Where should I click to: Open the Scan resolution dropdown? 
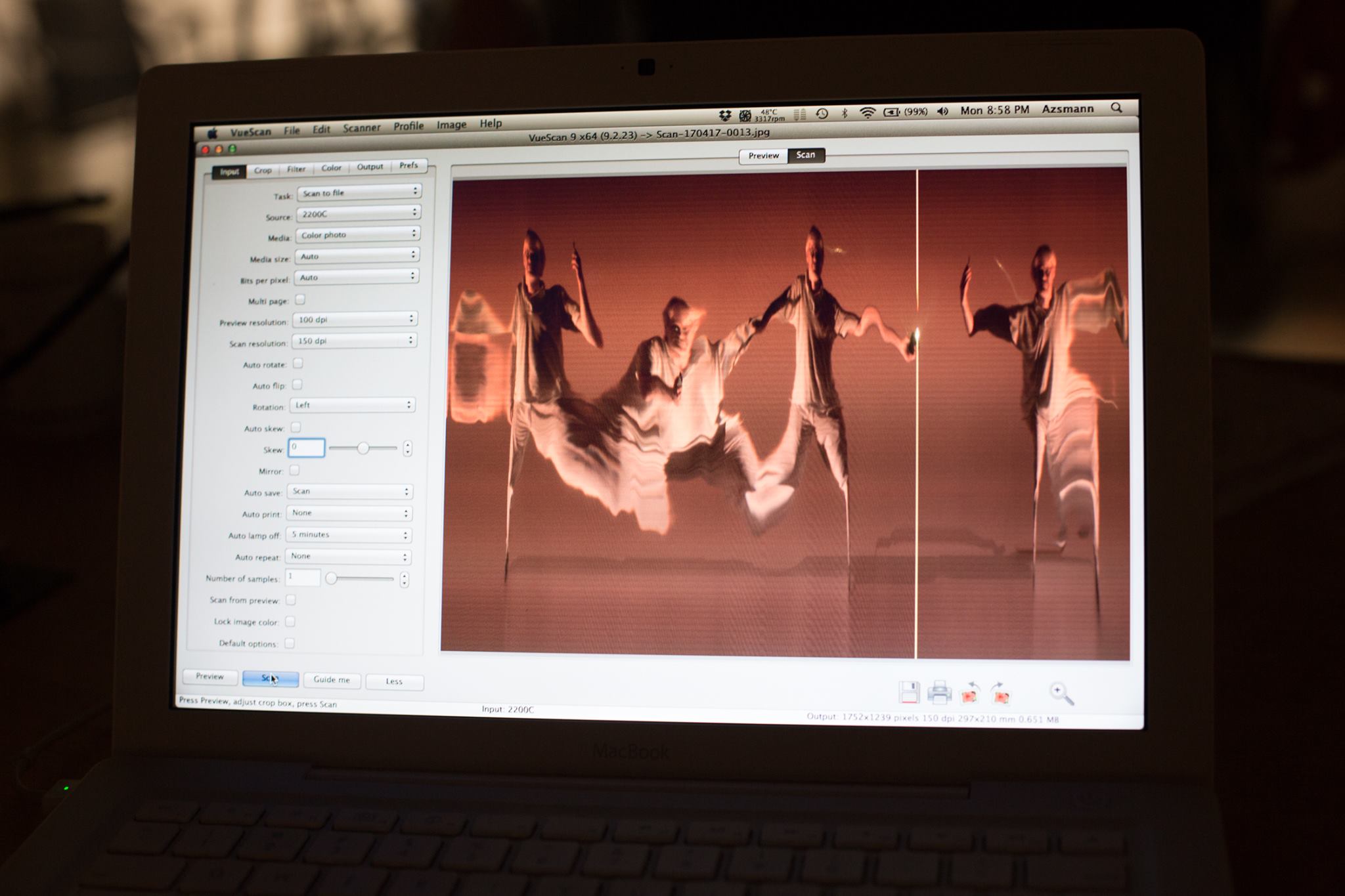[355, 341]
